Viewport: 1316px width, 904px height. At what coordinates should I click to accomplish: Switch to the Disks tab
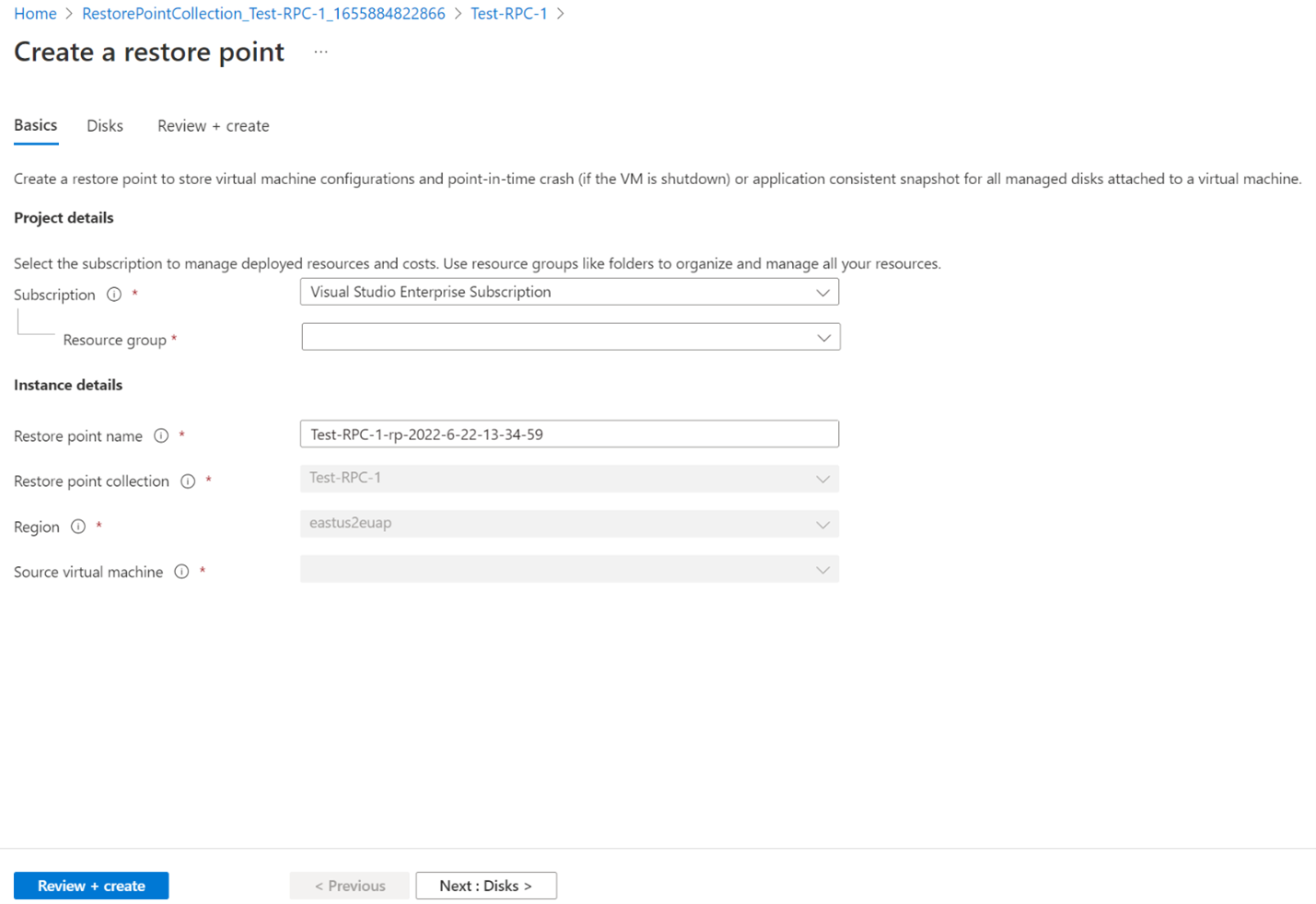pos(104,125)
